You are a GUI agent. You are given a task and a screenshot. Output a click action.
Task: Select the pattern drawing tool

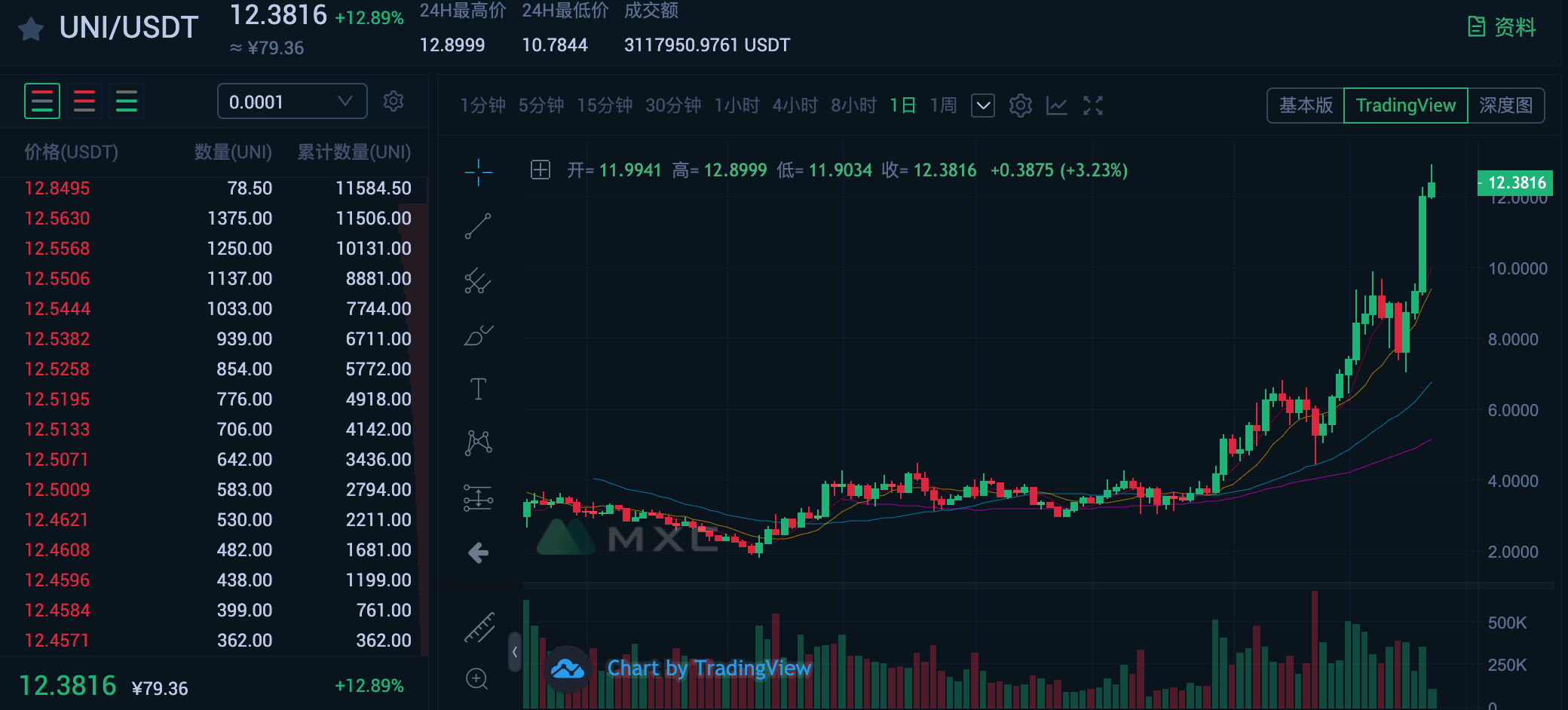coord(479,442)
